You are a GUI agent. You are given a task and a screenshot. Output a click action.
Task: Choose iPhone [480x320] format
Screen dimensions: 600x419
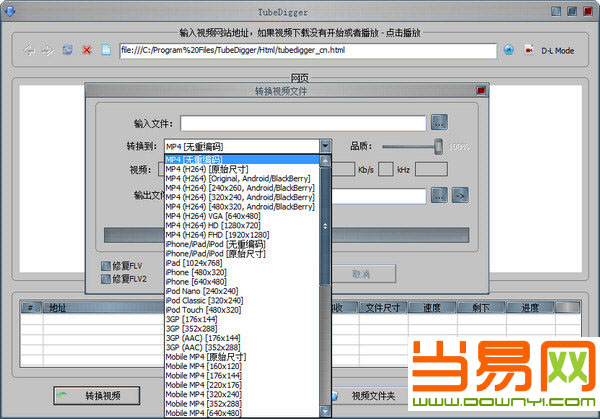point(242,272)
